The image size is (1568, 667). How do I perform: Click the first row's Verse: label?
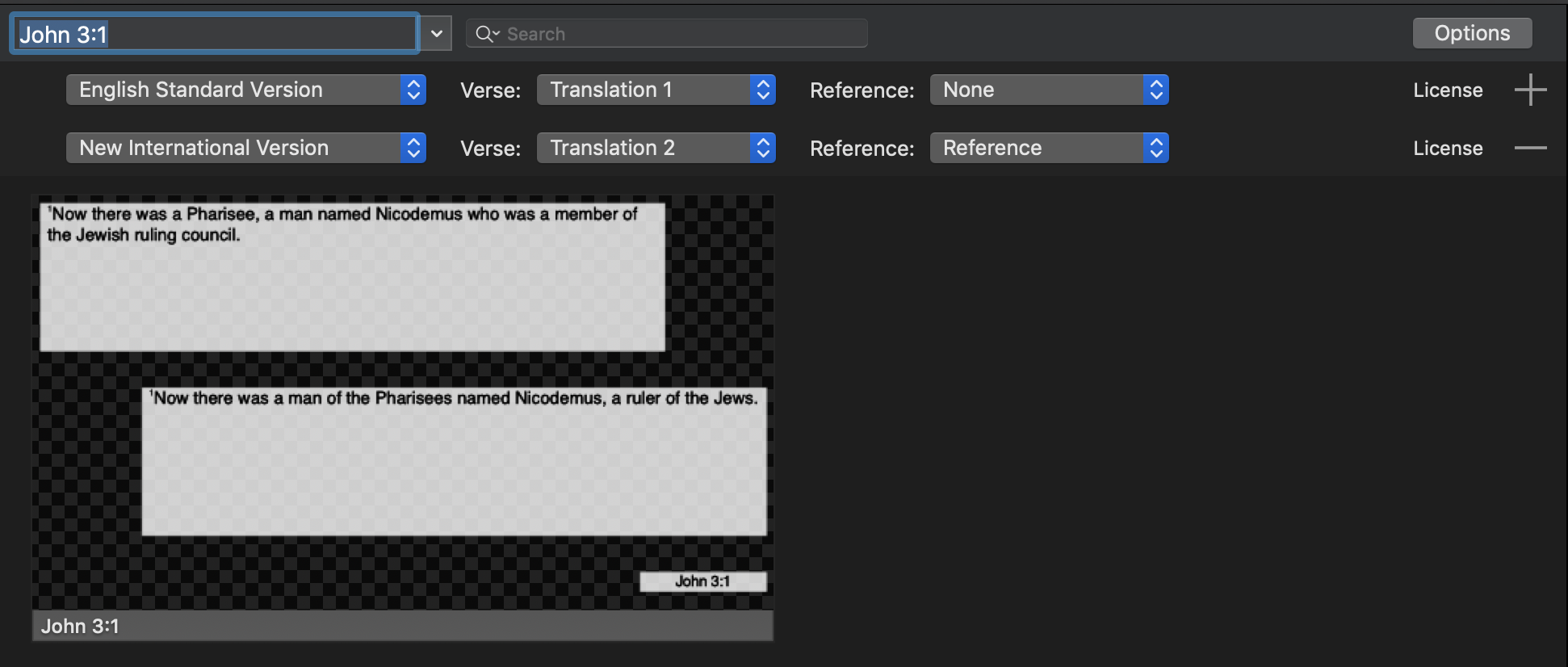490,90
